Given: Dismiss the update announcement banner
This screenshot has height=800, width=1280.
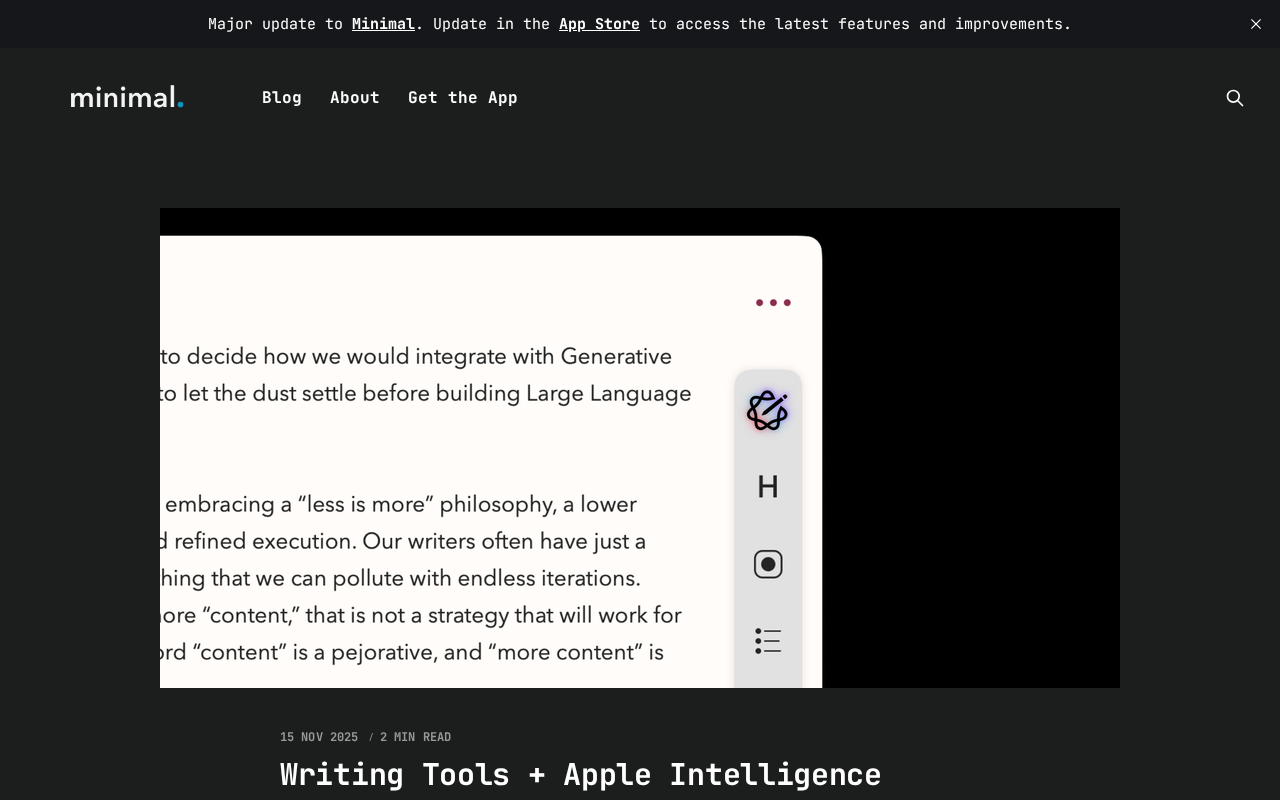Looking at the screenshot, I should (1256, 24).
